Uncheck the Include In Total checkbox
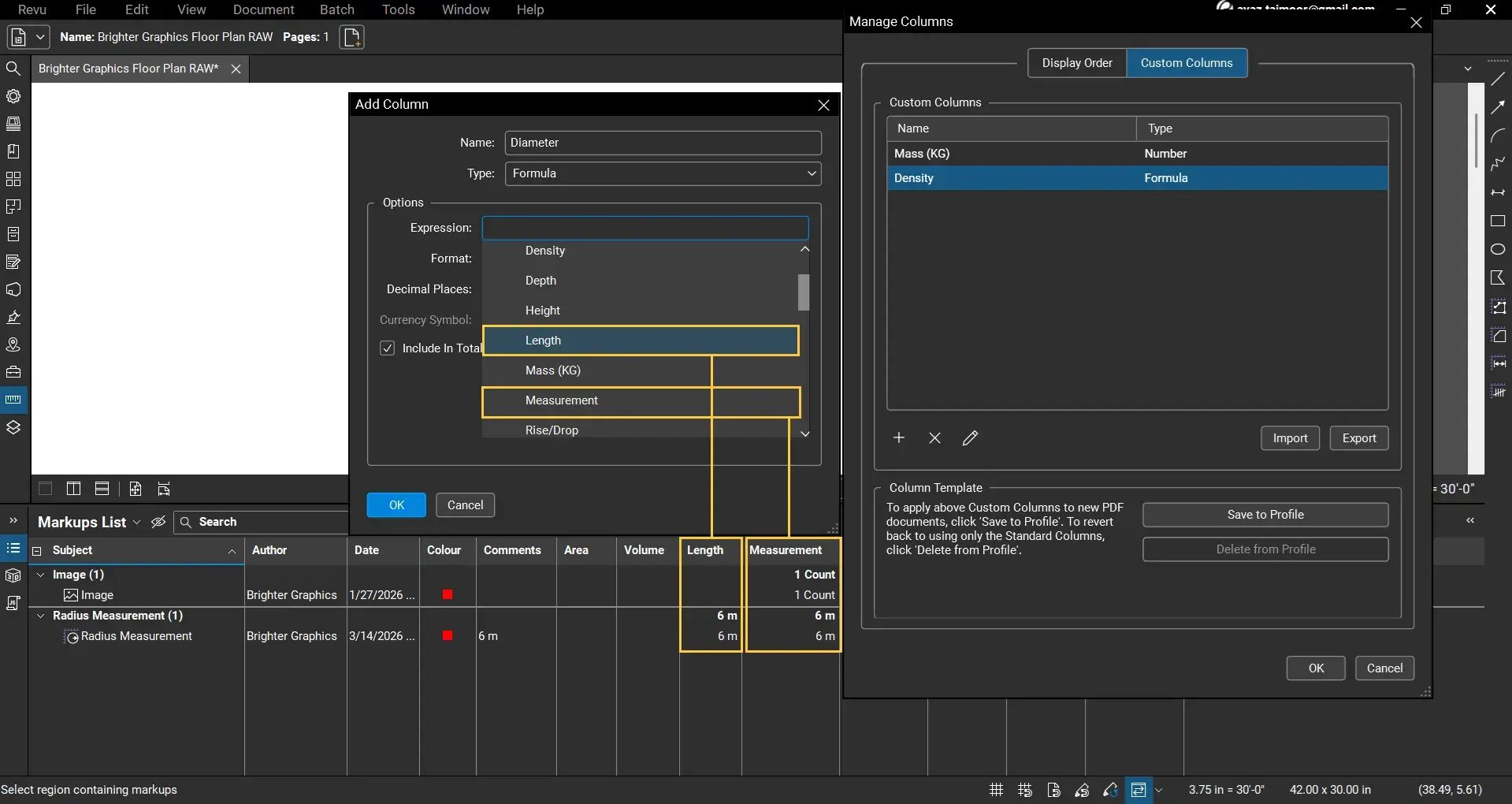 pos(388,348)
